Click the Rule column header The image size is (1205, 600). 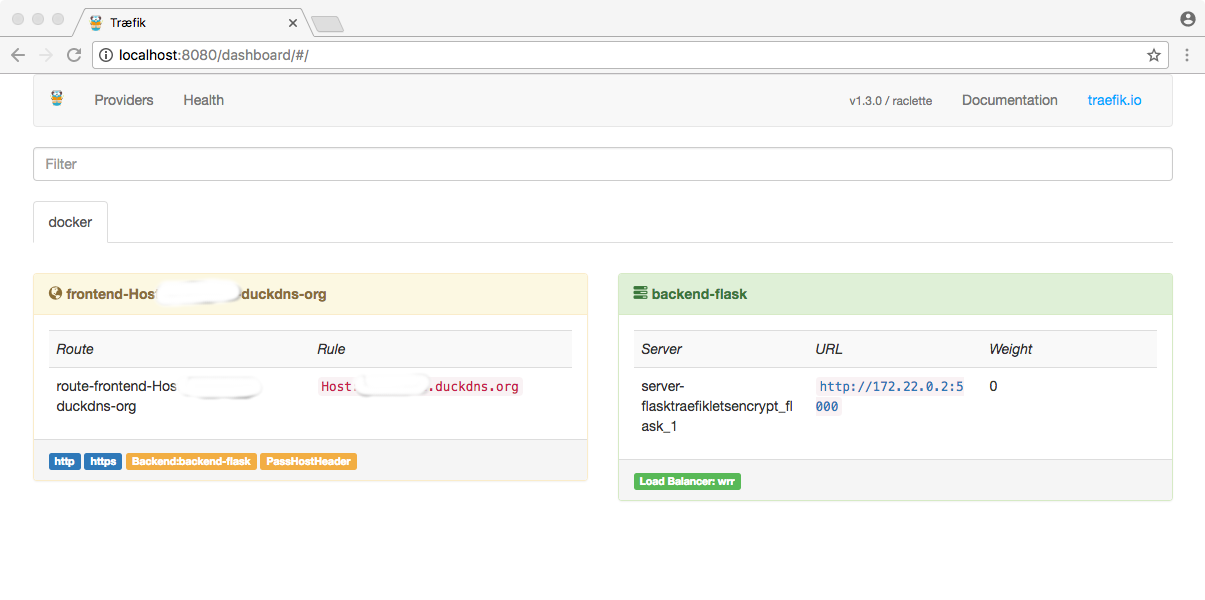tap(331, 349)
